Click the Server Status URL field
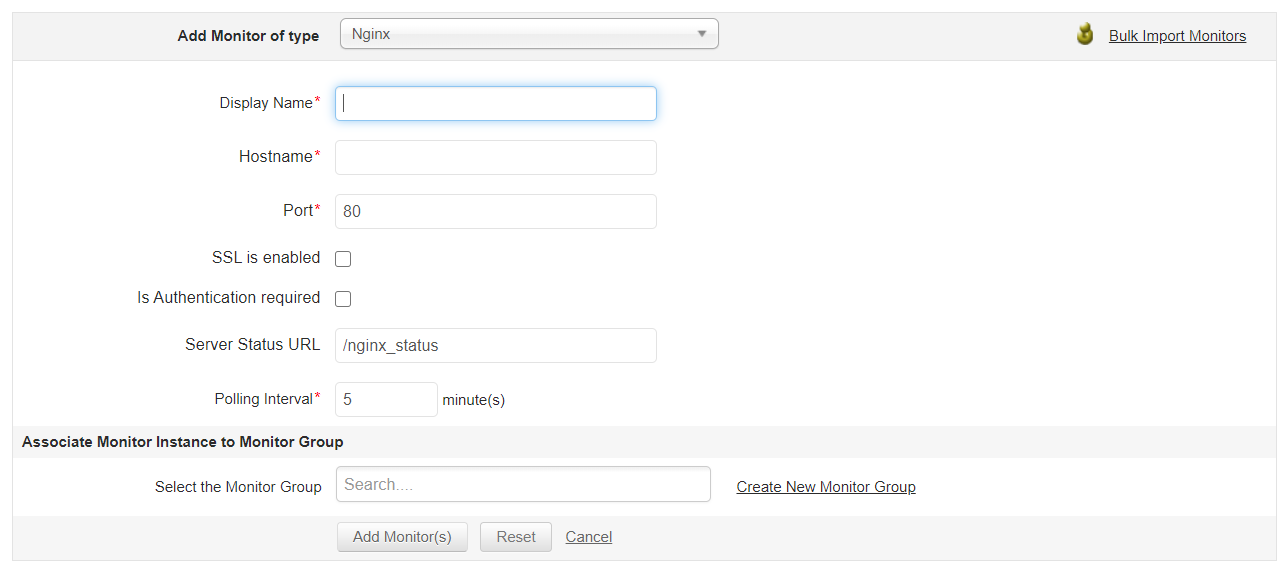Screen dimensions: 1285x572 tap(496, 345)
